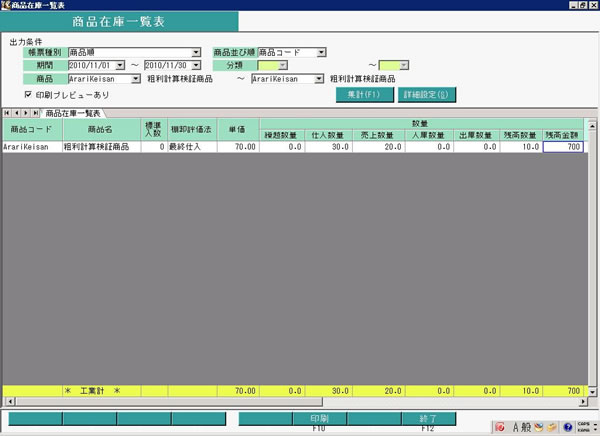Viewport: 600px width, 436px height.
Task: Click the CAPS KANA indicator
Action: pos(584,427)
